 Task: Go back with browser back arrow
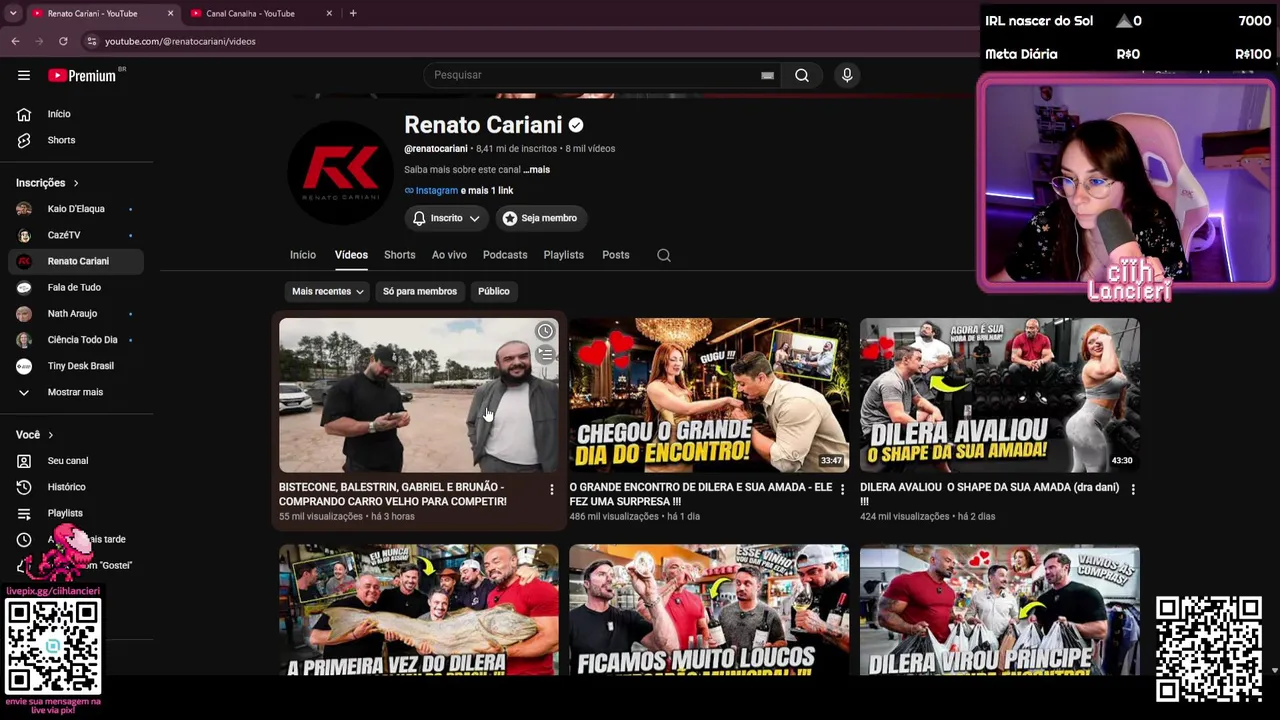(x=15, y=41)
